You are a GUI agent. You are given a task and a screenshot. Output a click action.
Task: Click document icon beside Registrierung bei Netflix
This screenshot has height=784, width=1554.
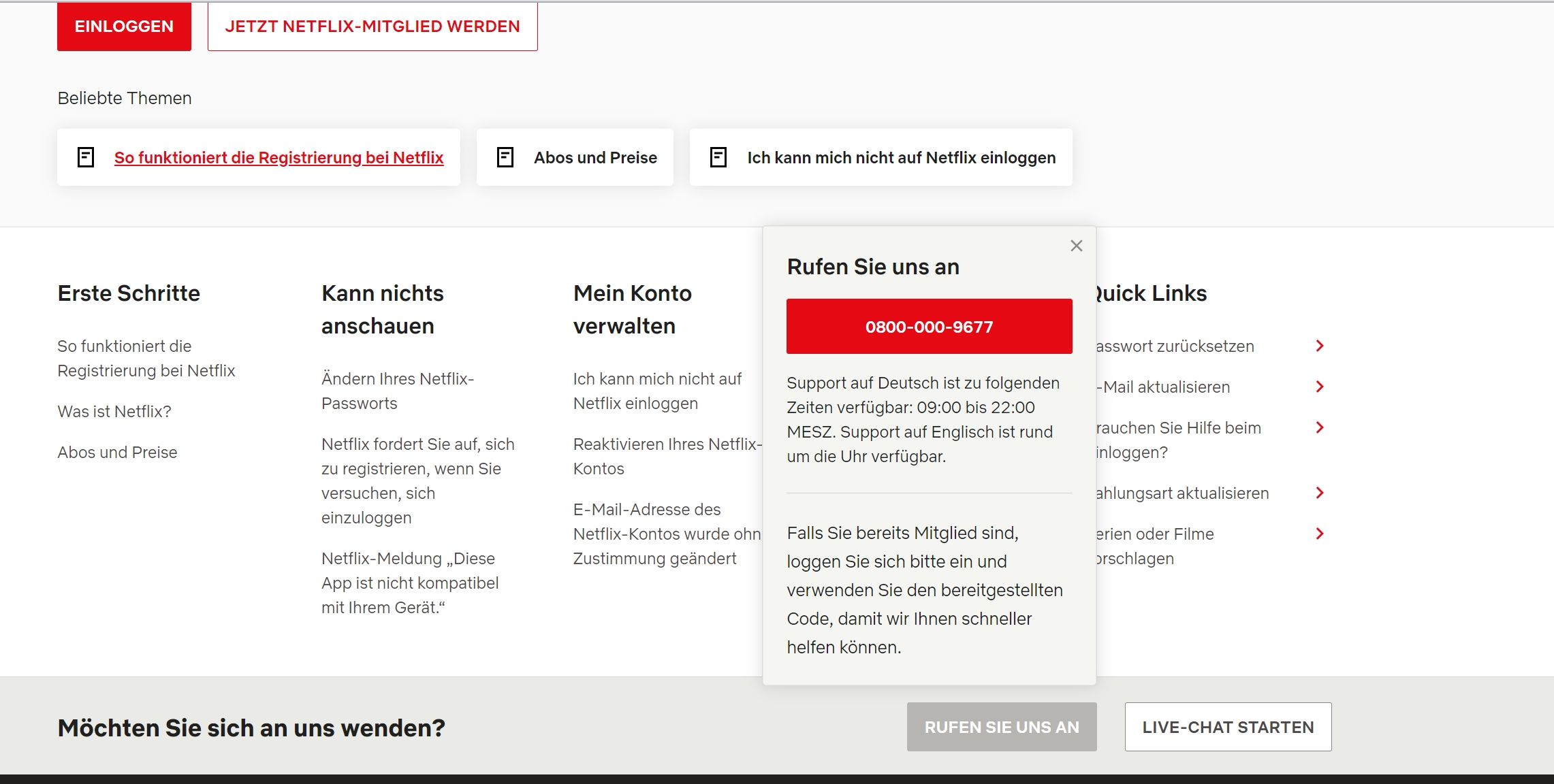click(x=86, y=157)
